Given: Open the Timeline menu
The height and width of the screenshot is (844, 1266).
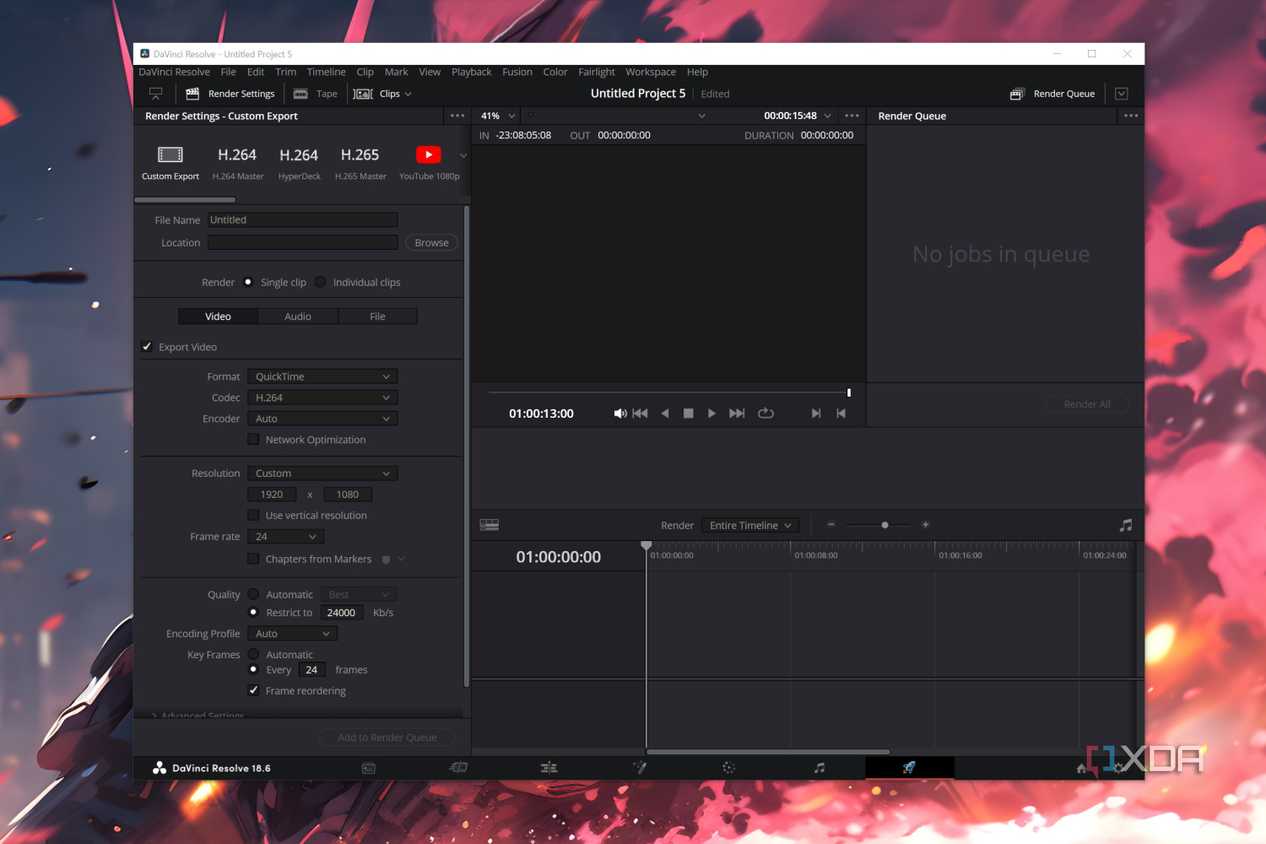Looking at the screenshot, I should tap(326, 72).
